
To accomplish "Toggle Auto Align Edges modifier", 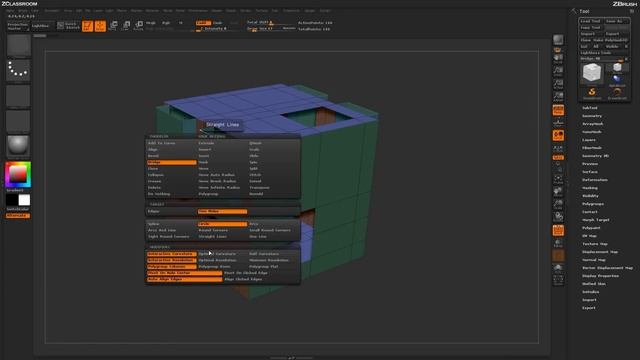I will [x=184, y=279].
